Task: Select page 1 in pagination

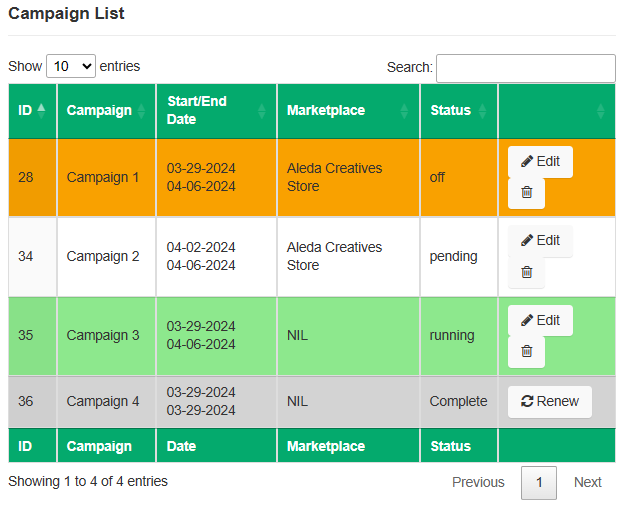Action: pos(539,482)
